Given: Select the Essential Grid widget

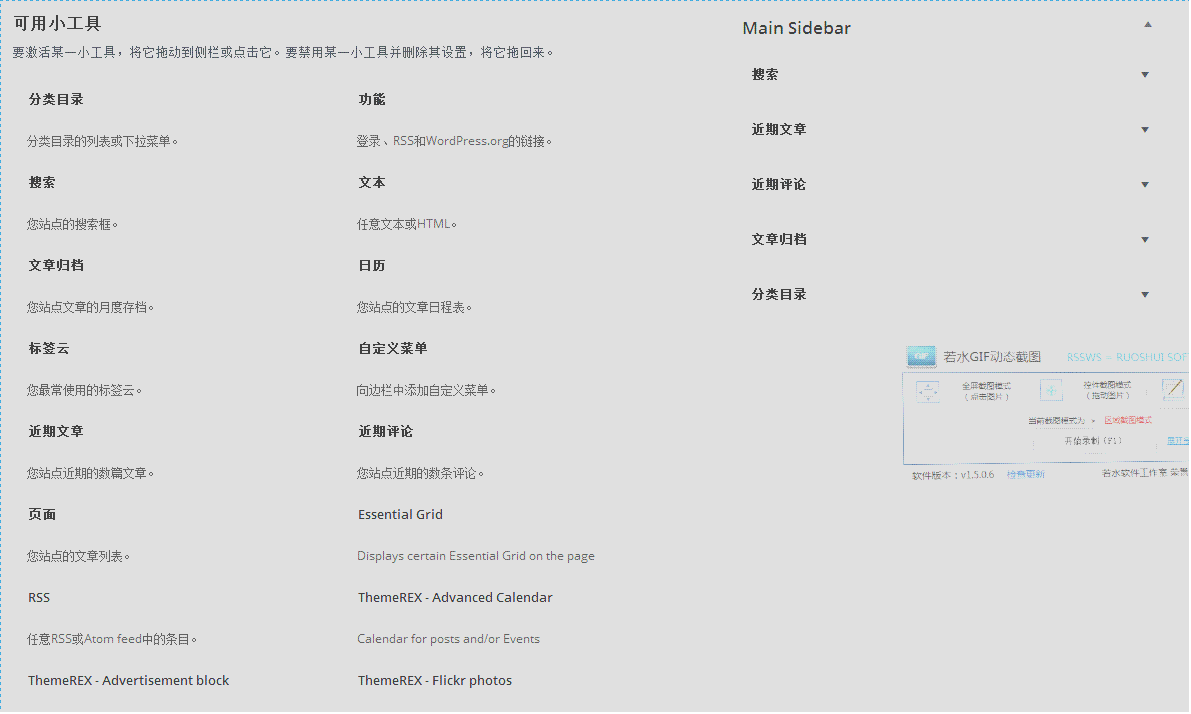Looking at the screenshot, I should coord(400,514).
